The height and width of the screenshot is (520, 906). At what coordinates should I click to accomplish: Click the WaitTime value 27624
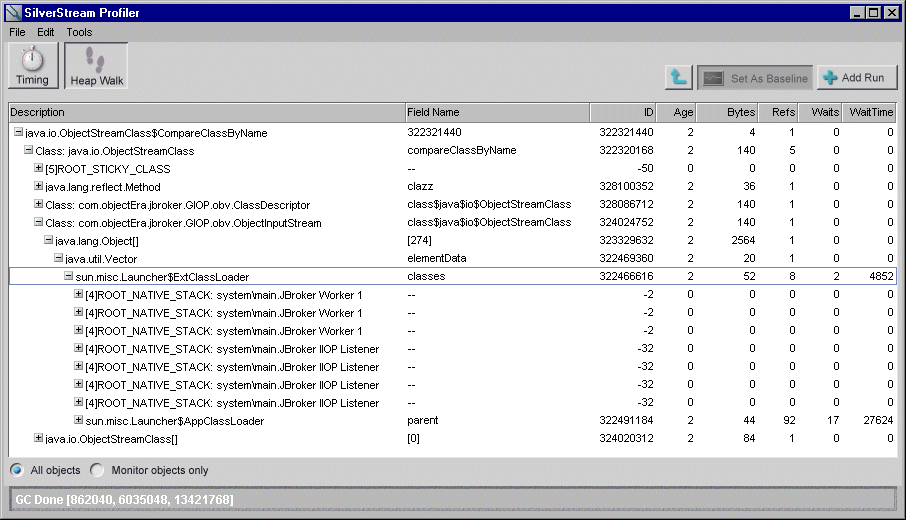878,420
